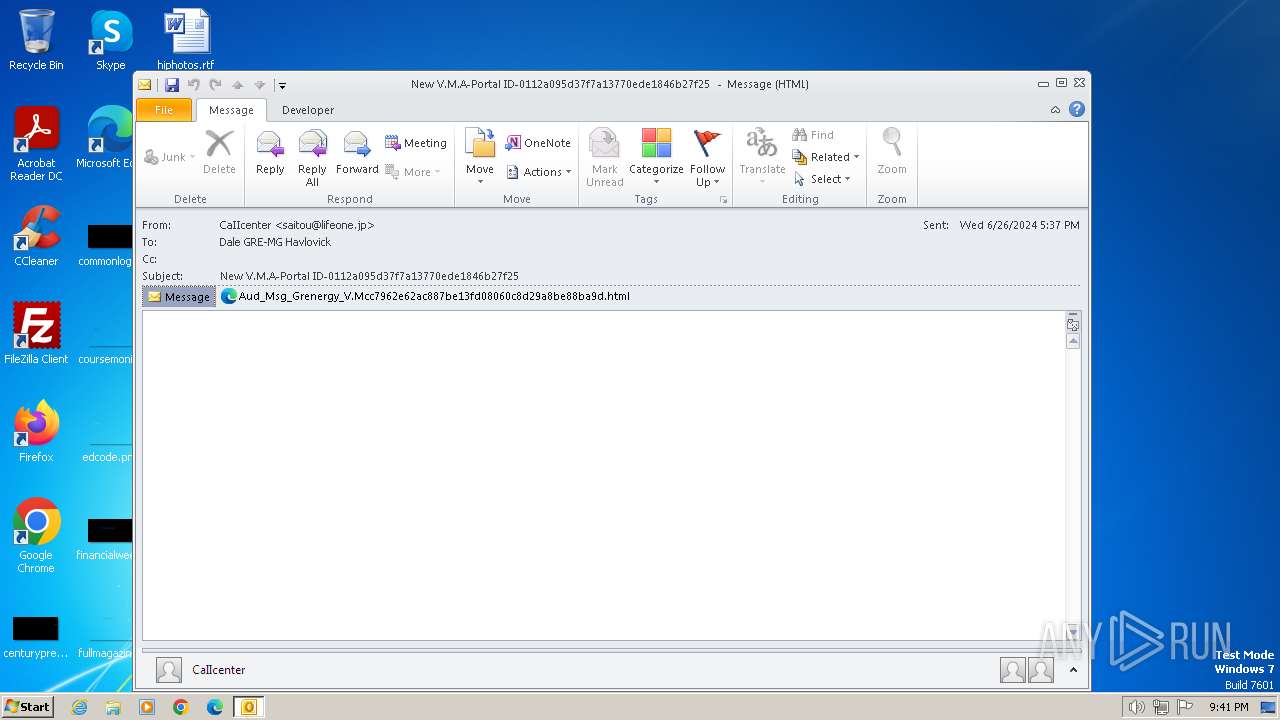Collapse the ribbon with the caret button

tap(1055, 110)
